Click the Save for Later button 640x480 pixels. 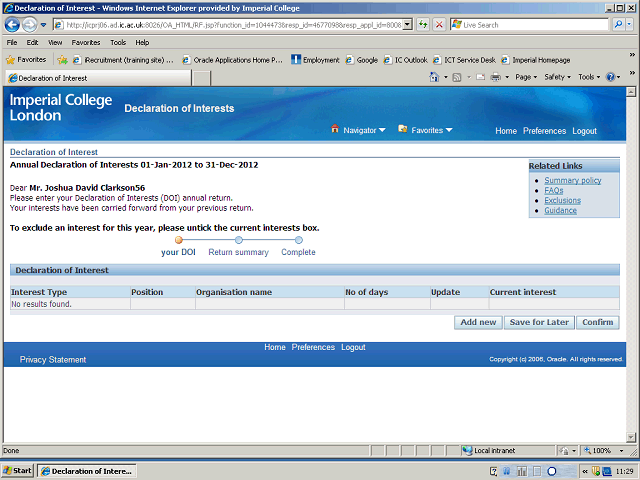[x=539, y=322]
